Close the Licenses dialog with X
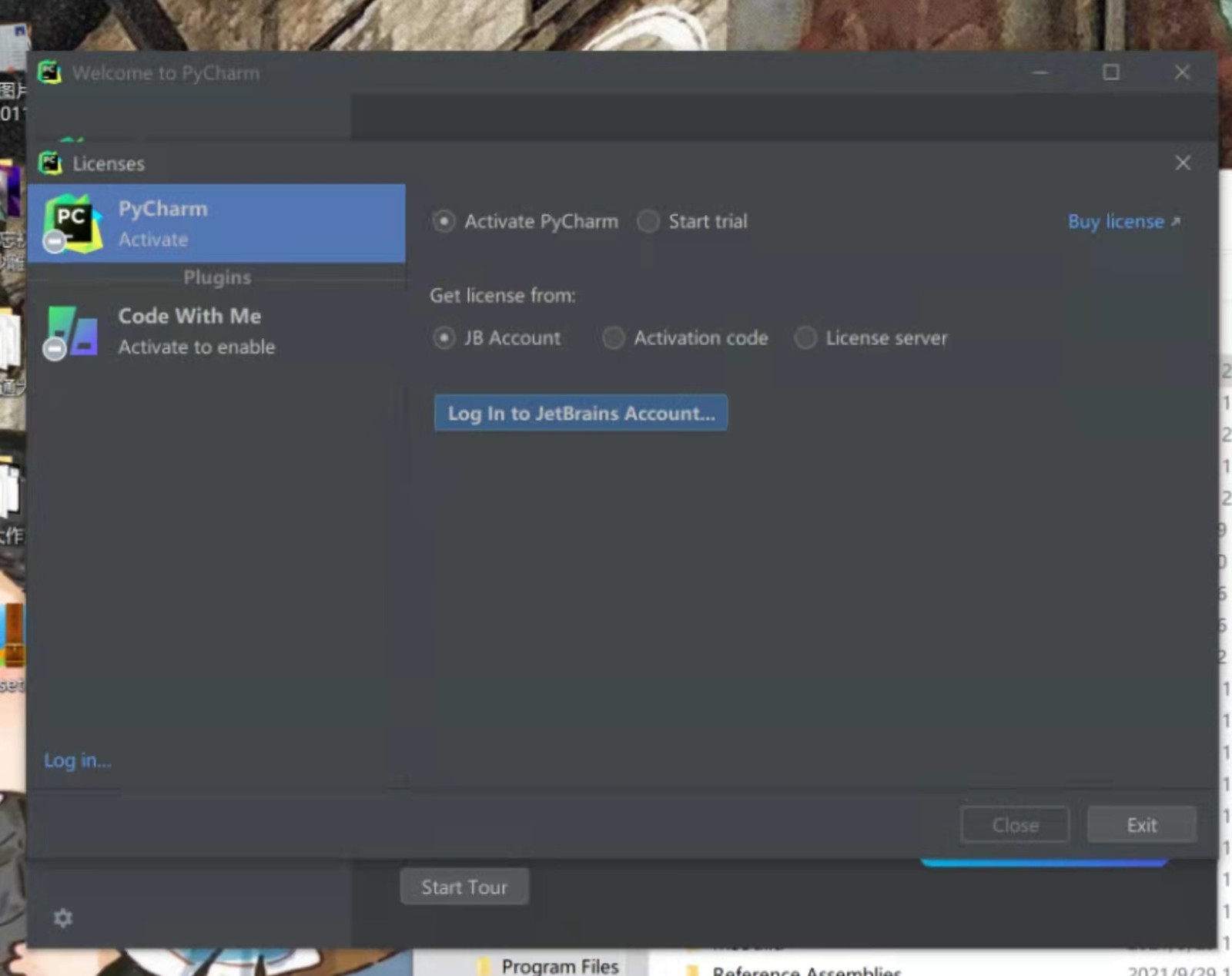The width and height of the screenshot is (1232, 976). point(1183,163)
